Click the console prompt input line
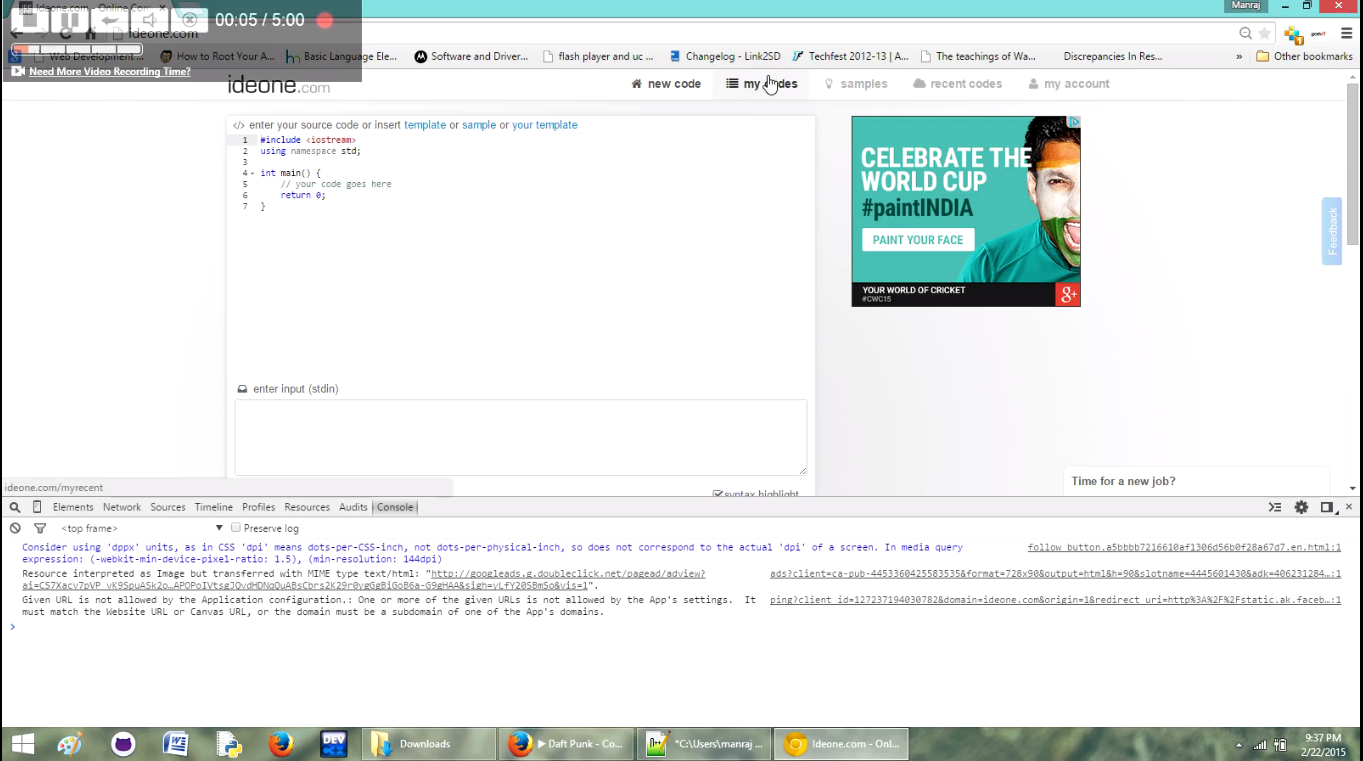 pyautogui.click(x=680, y=627)
